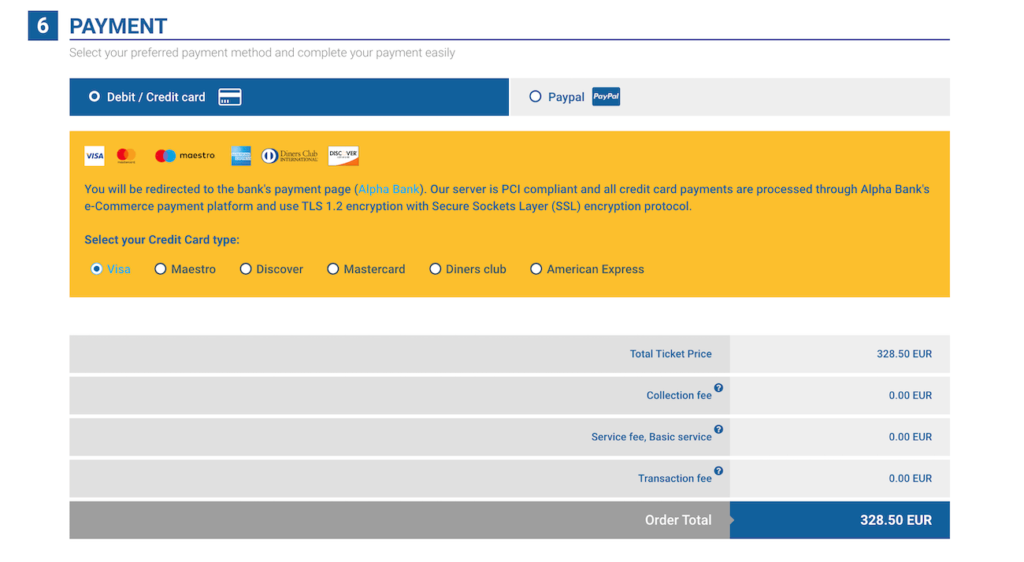The image size is (1024, 562).
Task: Click the Total Ticket Price label
Action: [x=671, y=354]
